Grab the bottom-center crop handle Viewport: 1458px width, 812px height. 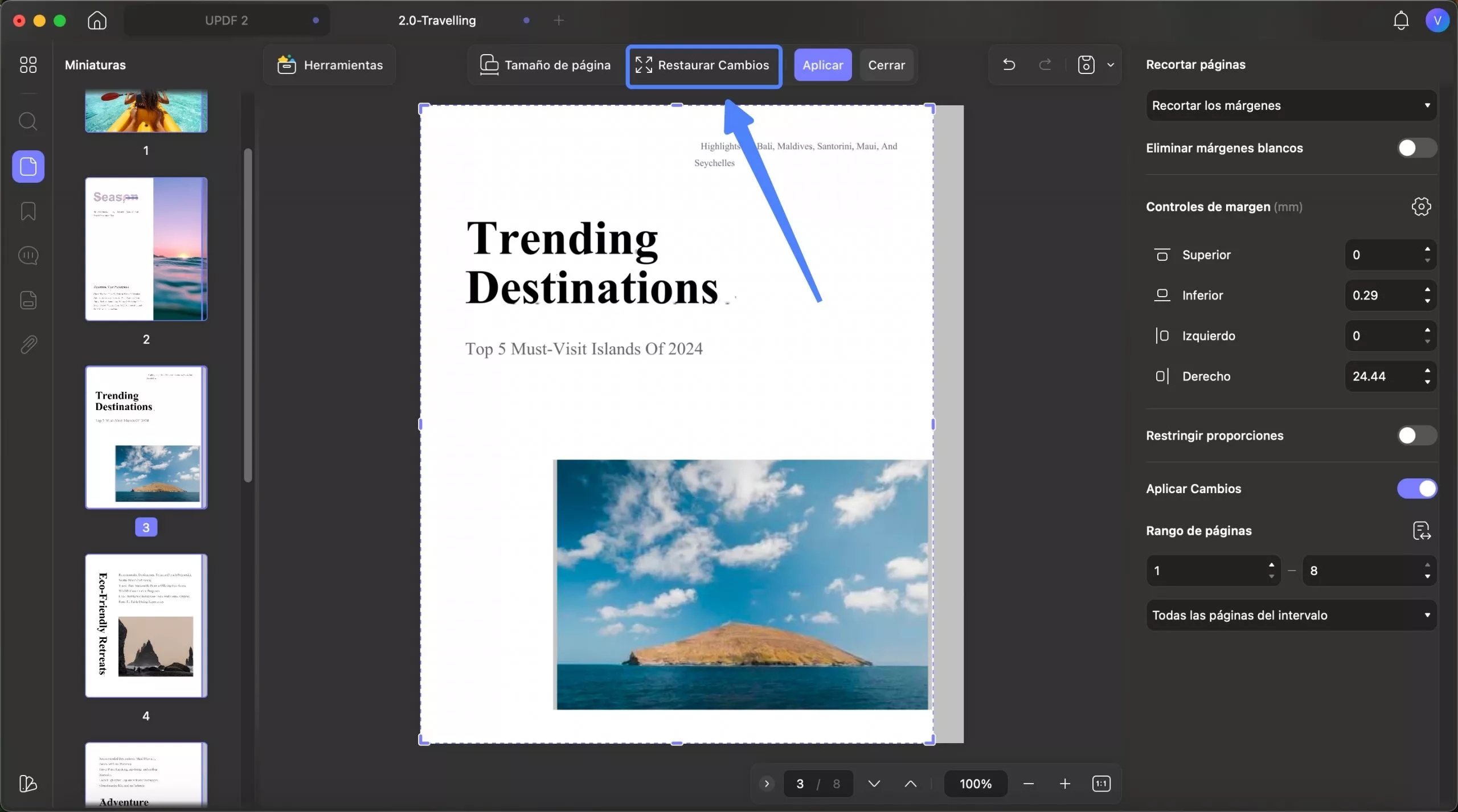pos(677,743)
